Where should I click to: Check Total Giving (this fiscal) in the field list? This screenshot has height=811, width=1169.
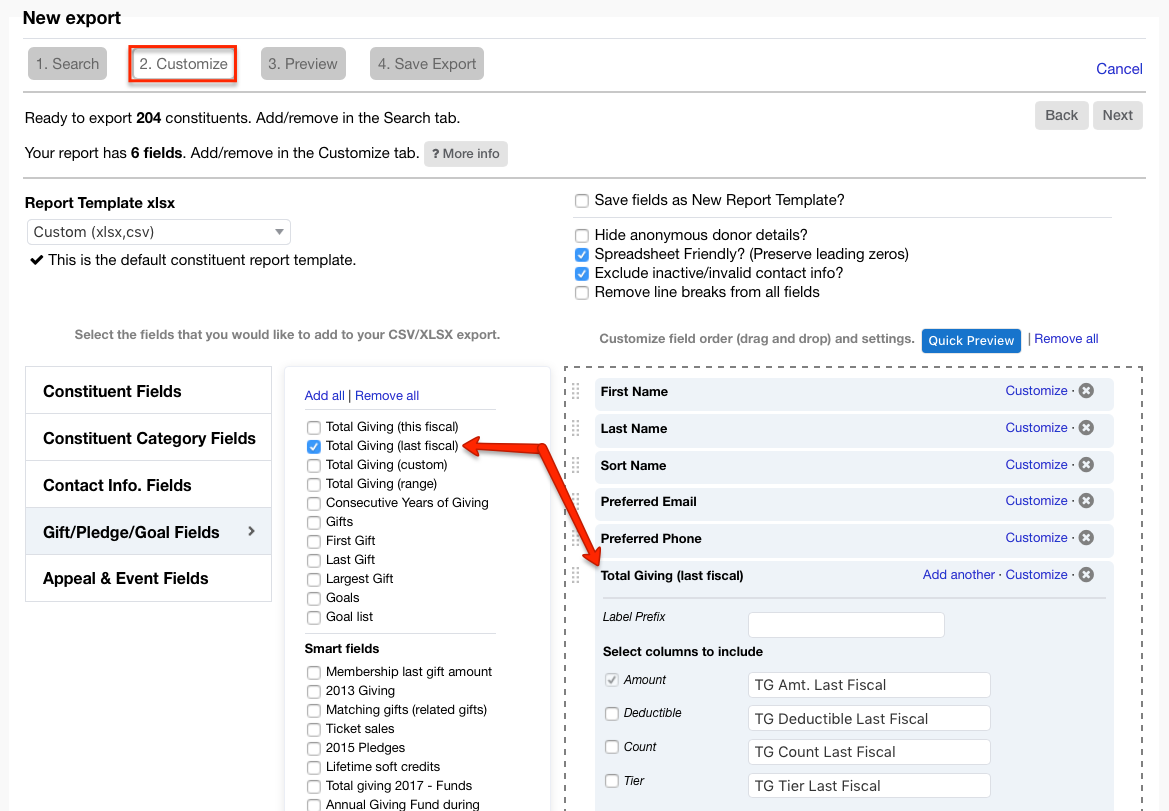(x=313, y=426)
